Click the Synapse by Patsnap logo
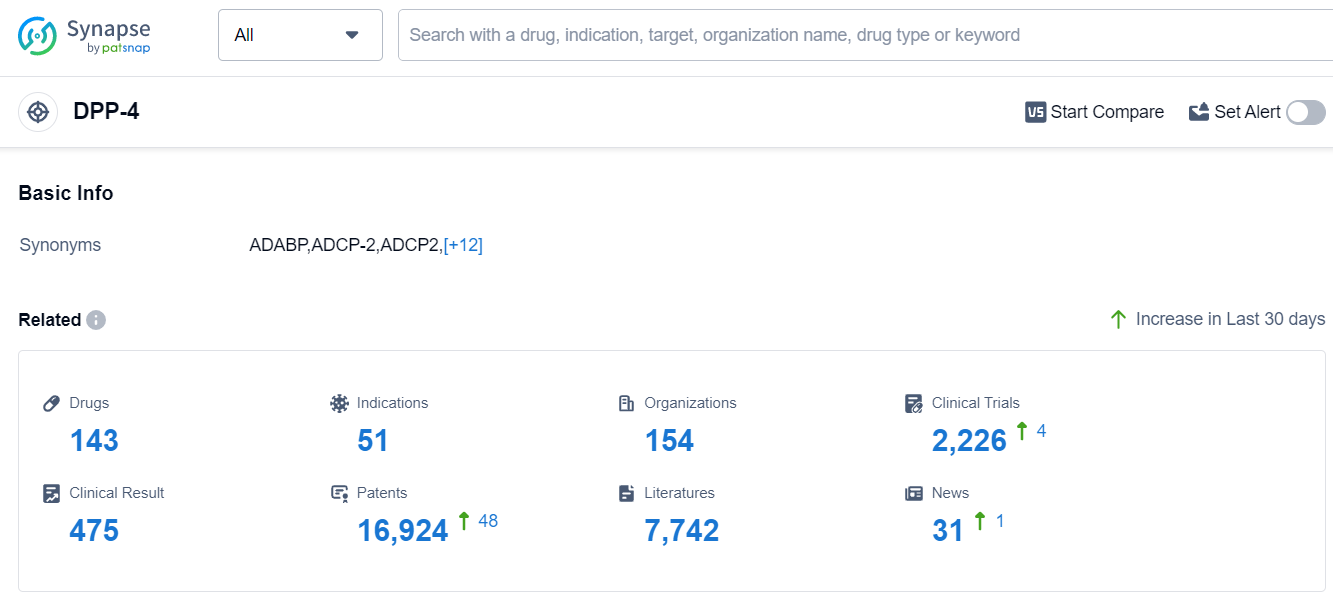 click(x=84, y=36)
